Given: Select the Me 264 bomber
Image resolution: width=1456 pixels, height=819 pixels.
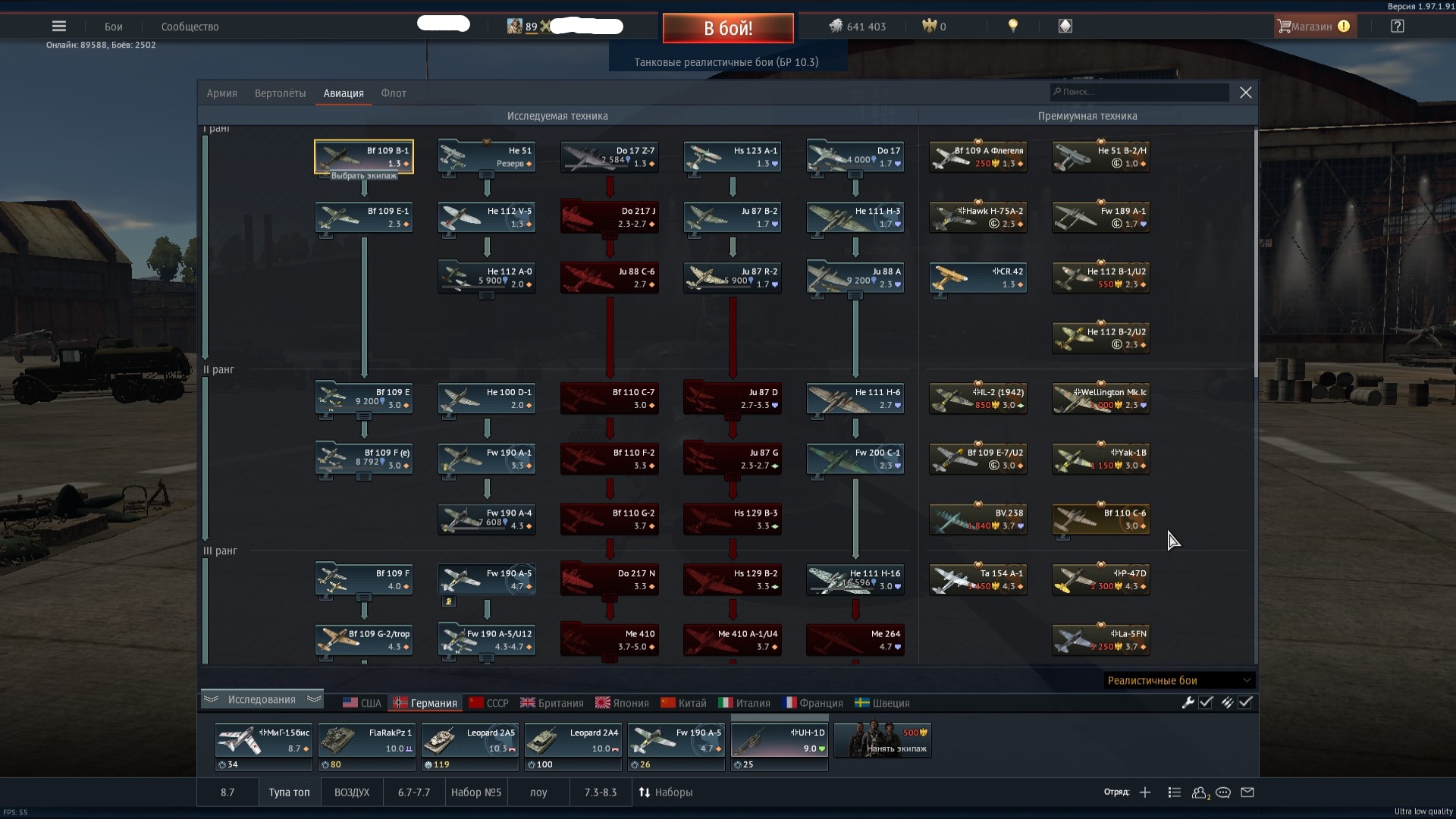Looking at the screenshot, I should click(855, 639).
